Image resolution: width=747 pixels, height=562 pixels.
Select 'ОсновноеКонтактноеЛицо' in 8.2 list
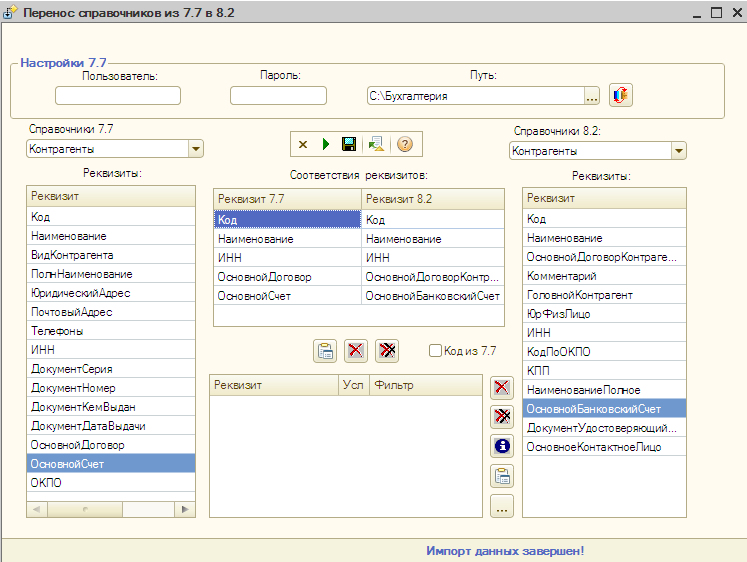pos(604,447)
